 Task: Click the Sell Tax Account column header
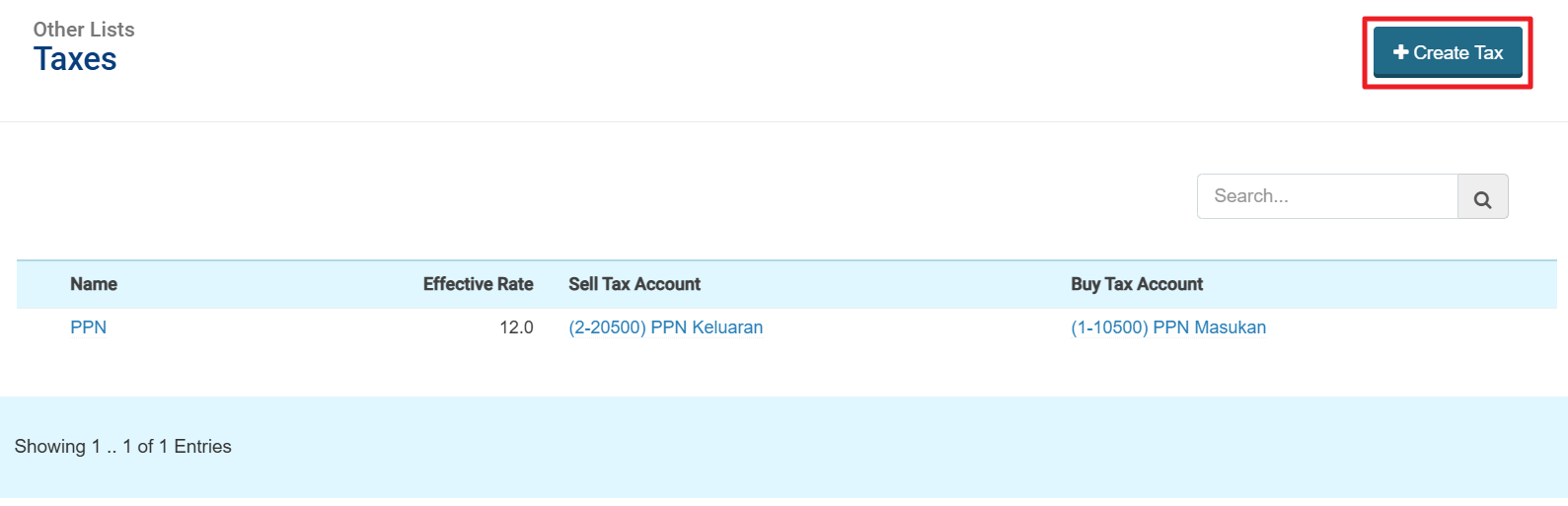[x=634, y=284]
